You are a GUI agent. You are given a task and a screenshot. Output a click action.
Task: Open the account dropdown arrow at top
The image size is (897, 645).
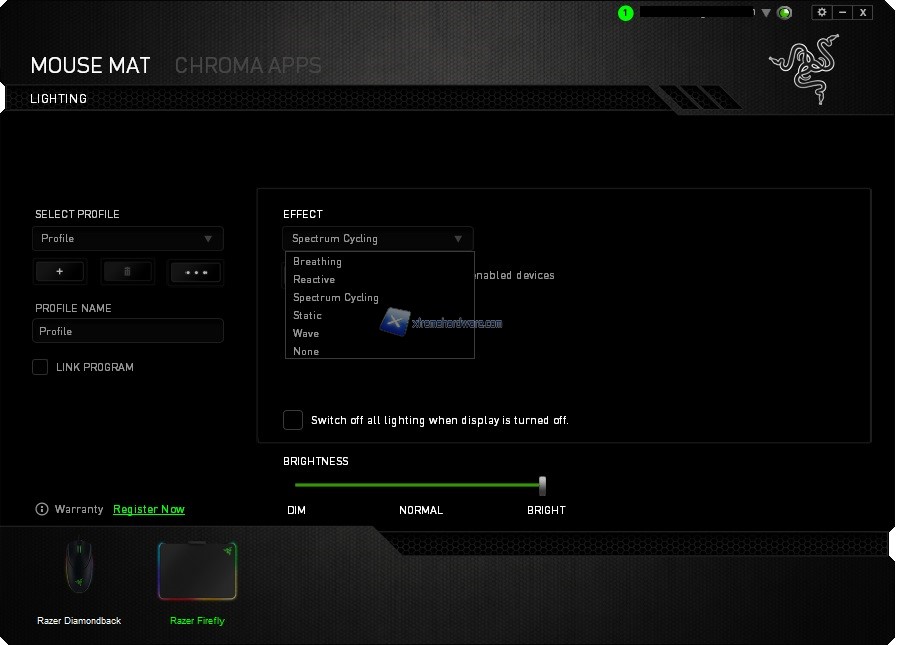767,13
